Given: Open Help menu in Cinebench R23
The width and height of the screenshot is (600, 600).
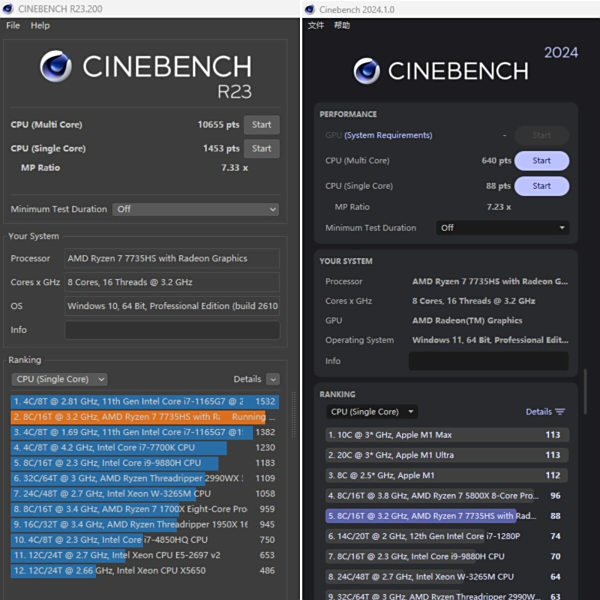Looking at the screenshot, I should click(x=40, y=26).
